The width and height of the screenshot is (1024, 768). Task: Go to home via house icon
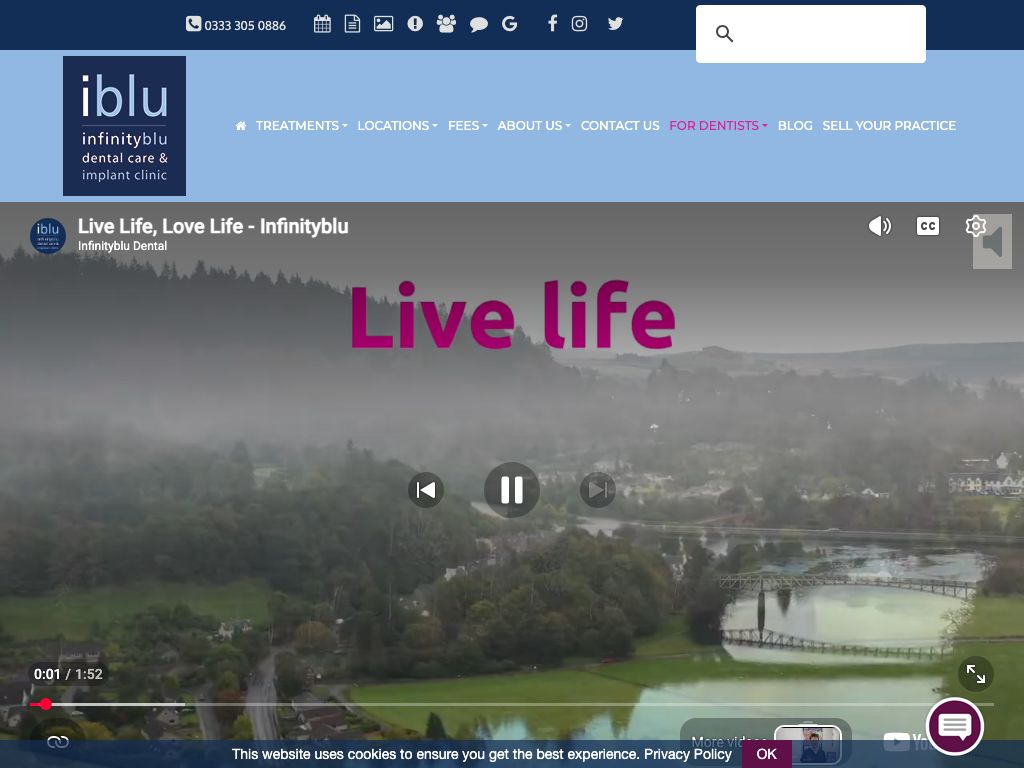tap(241, 125)
